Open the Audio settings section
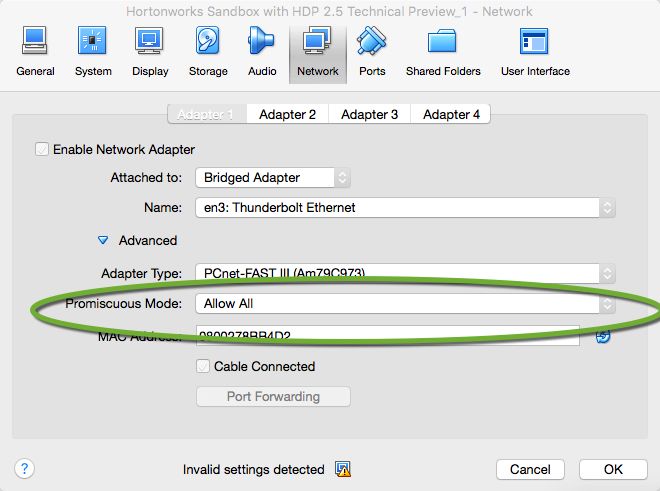The width and height of the screenshot is (660, 491). [x=262, y=53]
